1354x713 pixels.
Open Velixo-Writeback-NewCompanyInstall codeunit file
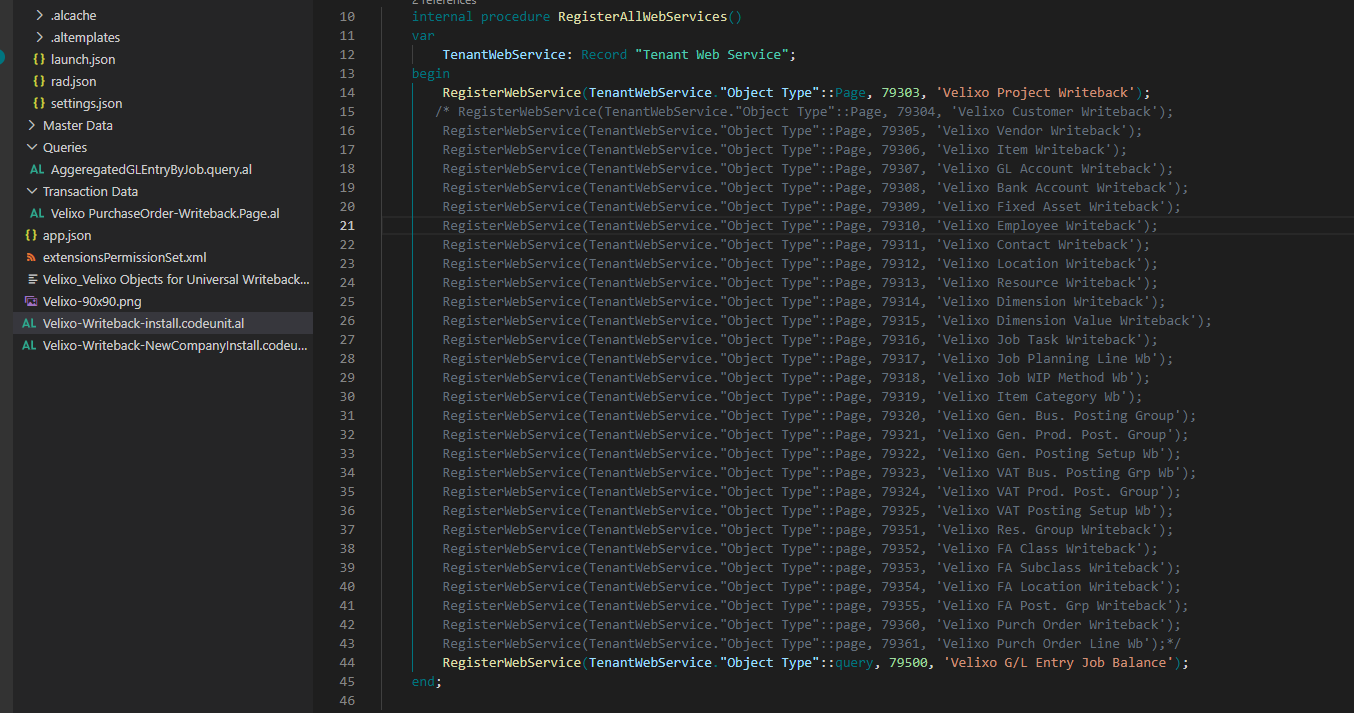tap(176, 345)
